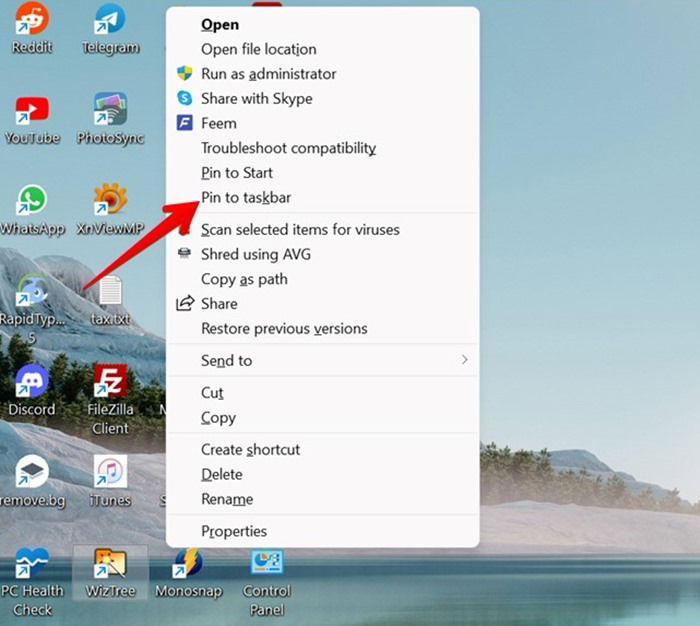Click Delete in the context menu
Image resolution: width=700 pixels, height=626 pixels.
click(322, 474)
